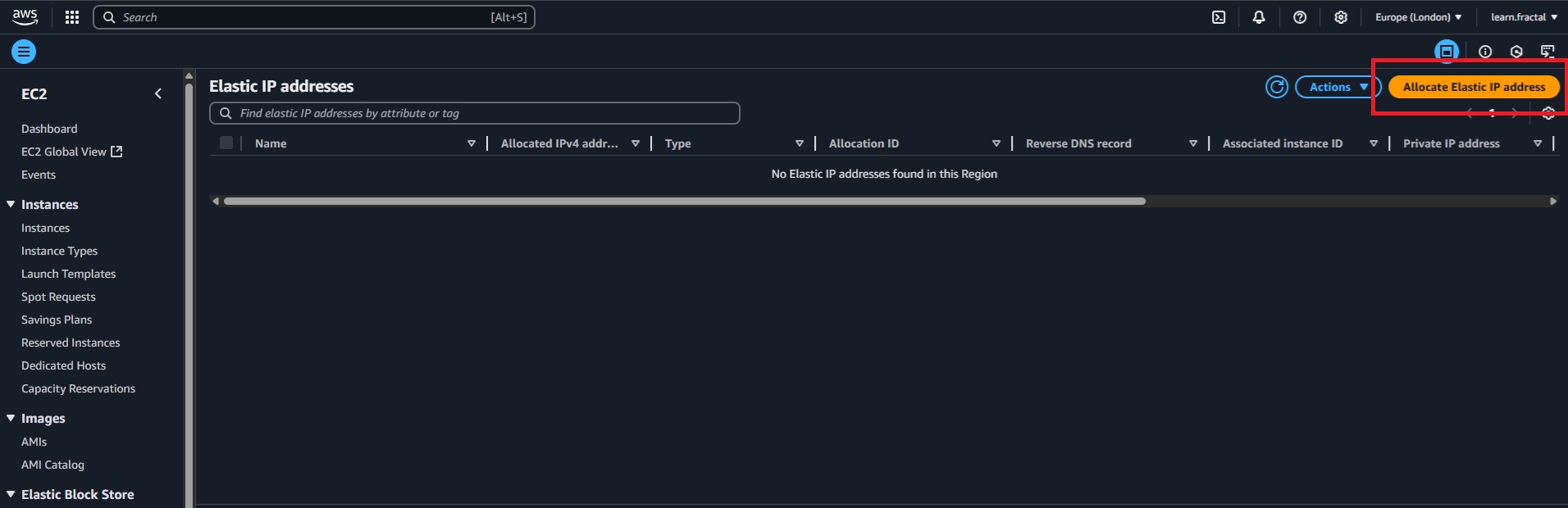This screenshot has height=508, width=1568.
Task: Open Reserved Instances in sidebar
Action: click(x=71, y=342)
